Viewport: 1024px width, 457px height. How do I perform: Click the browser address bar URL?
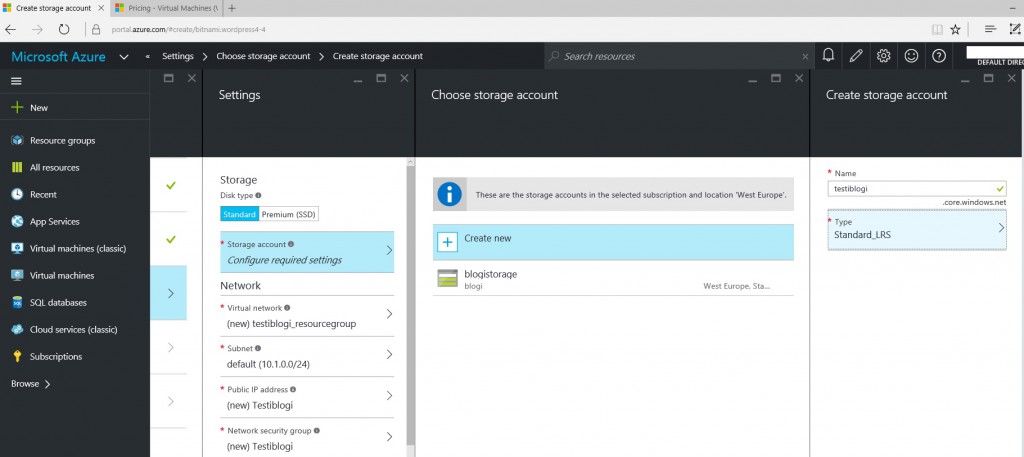click(188, 29)
